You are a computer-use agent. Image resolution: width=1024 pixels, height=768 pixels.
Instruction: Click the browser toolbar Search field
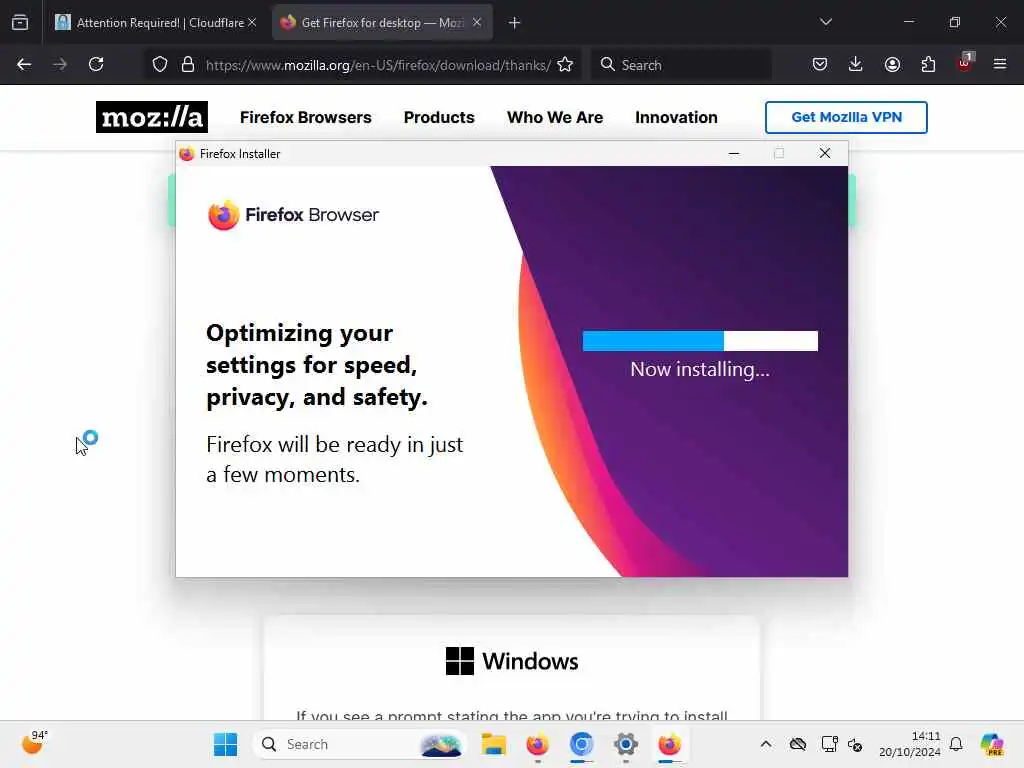(682, 65)
